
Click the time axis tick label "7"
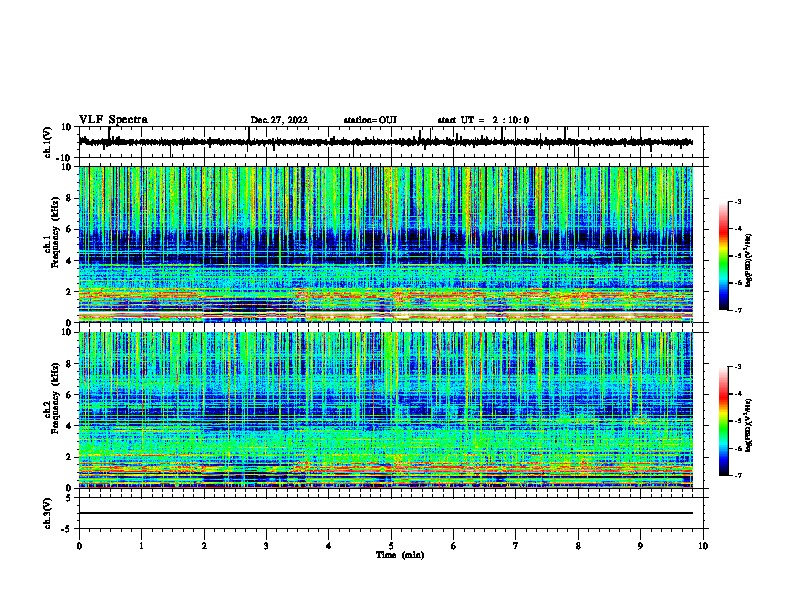coord(516,546)
